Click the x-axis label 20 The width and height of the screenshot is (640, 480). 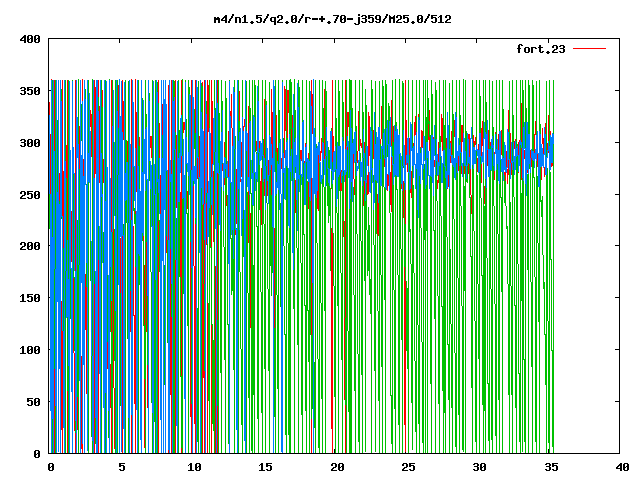(x=337, y=467)
